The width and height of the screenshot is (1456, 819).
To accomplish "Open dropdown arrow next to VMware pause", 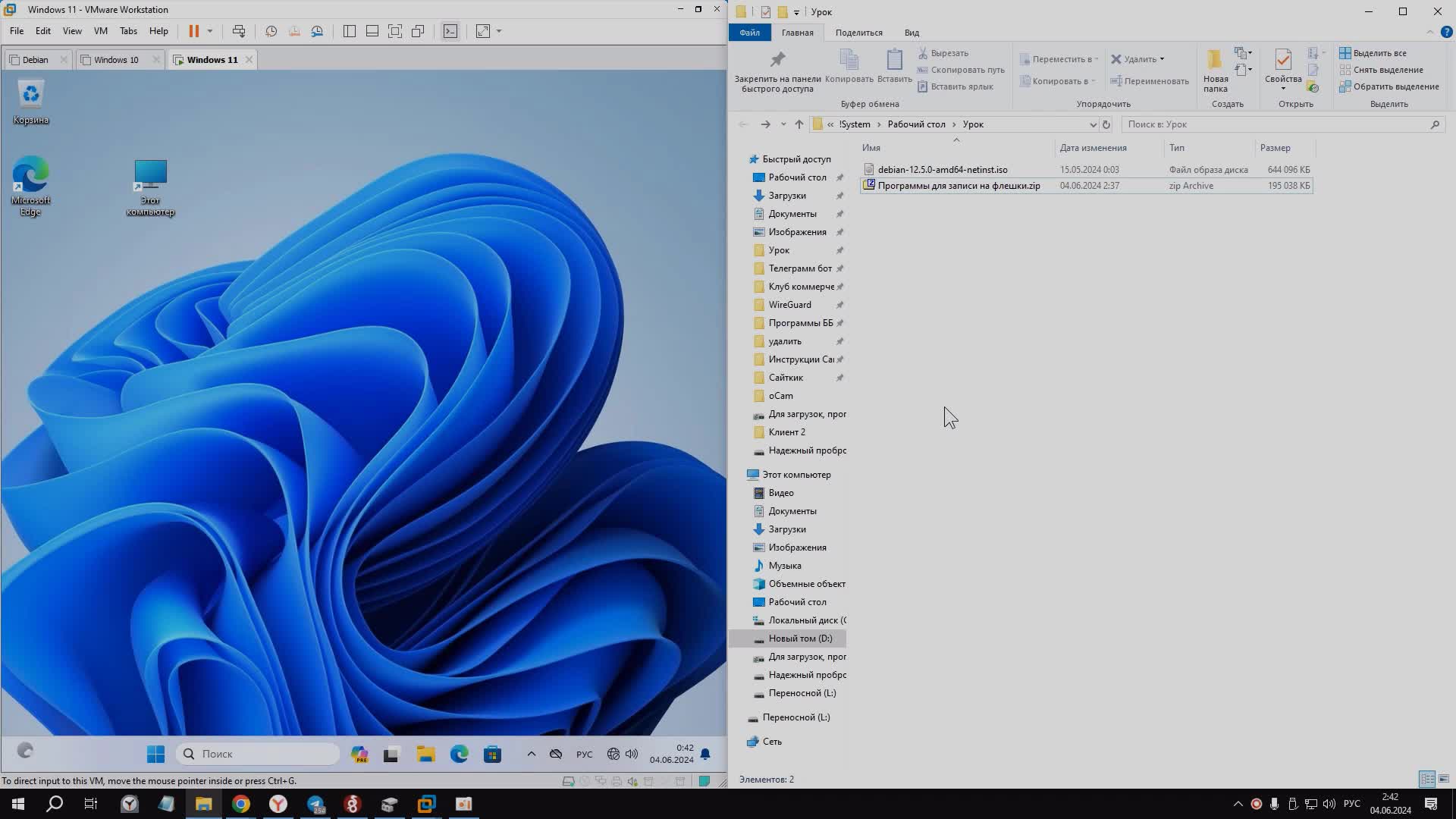I will [210, 31].
